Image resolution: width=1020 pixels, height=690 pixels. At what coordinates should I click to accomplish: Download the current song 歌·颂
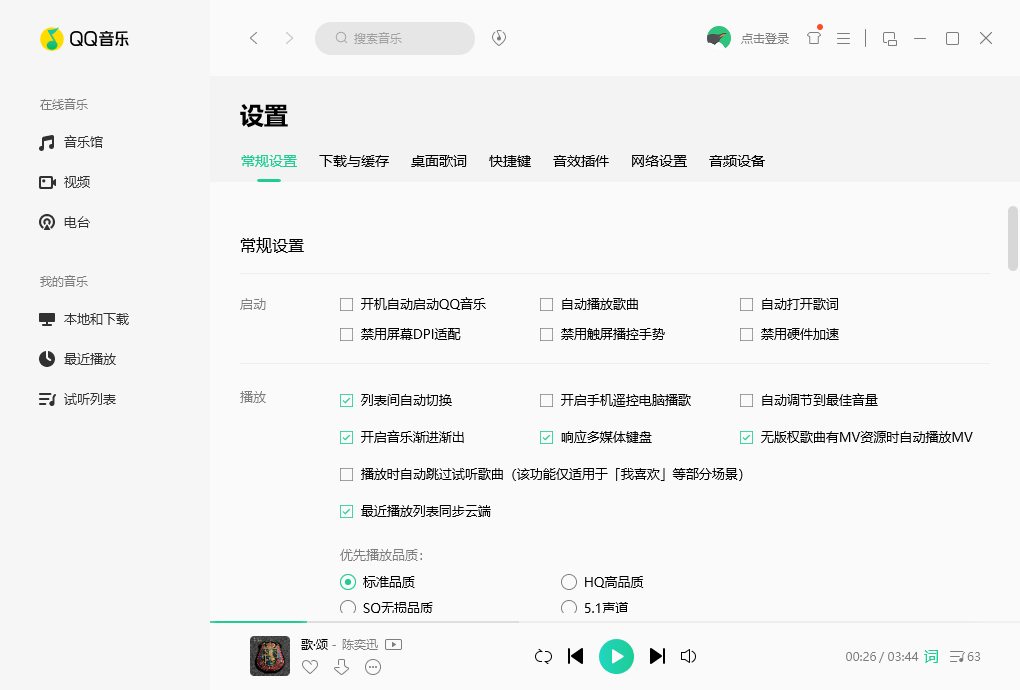(x=341, y=667)
